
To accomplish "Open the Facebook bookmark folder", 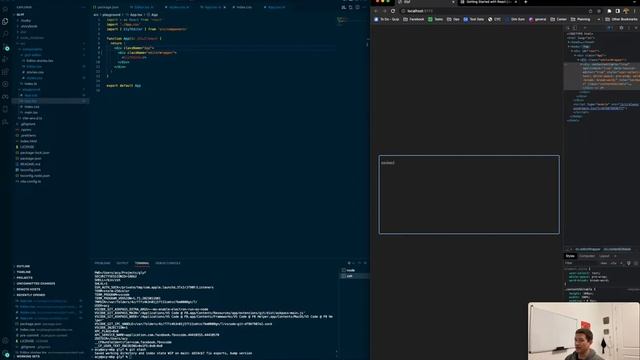I will tap(414, 19).
